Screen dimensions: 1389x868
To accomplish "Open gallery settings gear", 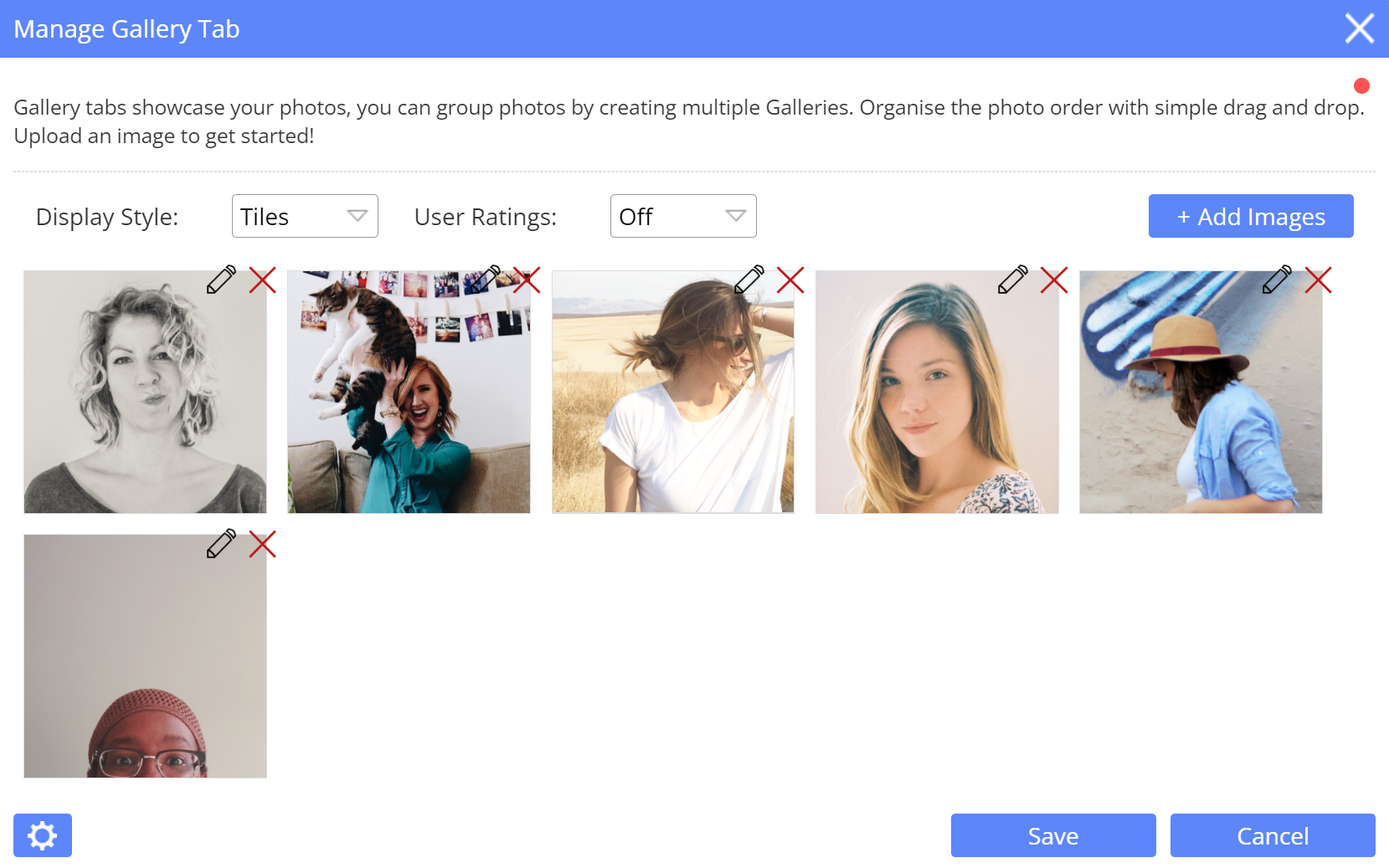I will [x=43, y=835].
